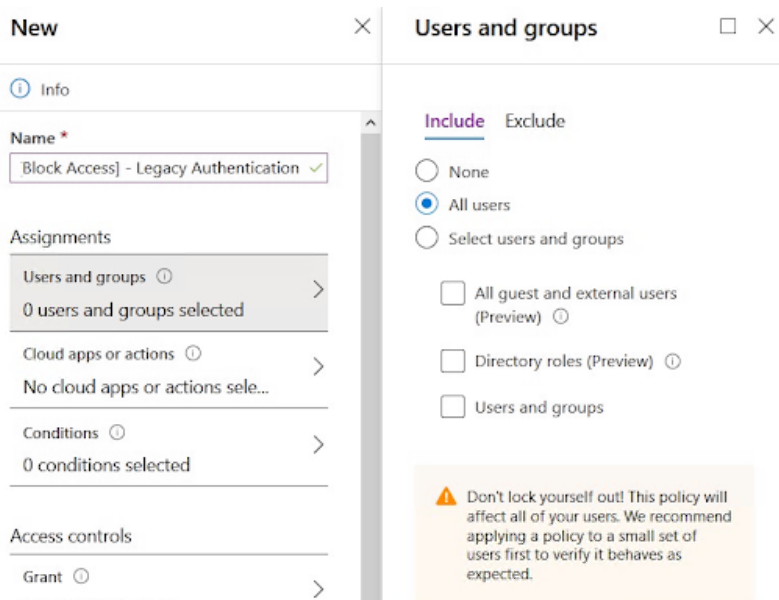The width and height of the screenshot is (779, 600).
Task: Enable the Directory roles (Preview) checkbox
Action: pyautogui.click(x=453, y=361)
